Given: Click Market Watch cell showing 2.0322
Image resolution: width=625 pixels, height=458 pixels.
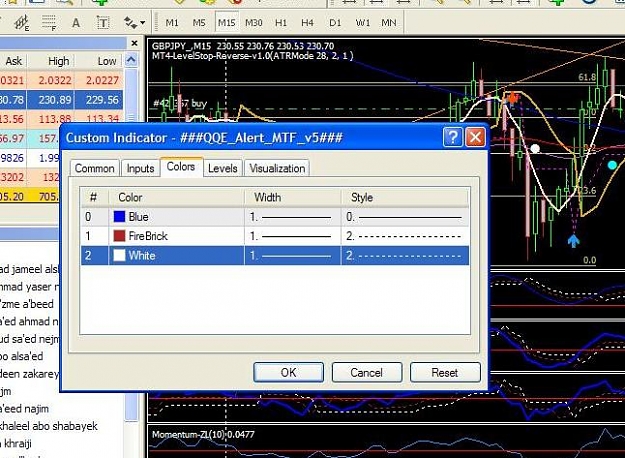Looking at the screenshot, I should click(55, 80).
